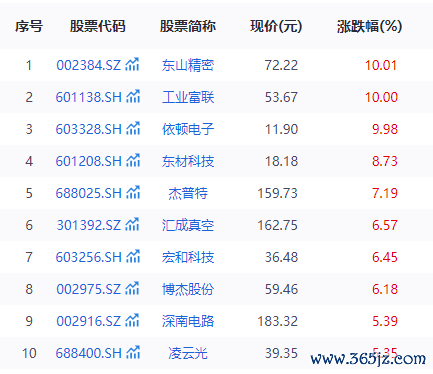Screen dimensions: 433x374
Task: Click the 现价(元) column header
Action: point(276,26)
